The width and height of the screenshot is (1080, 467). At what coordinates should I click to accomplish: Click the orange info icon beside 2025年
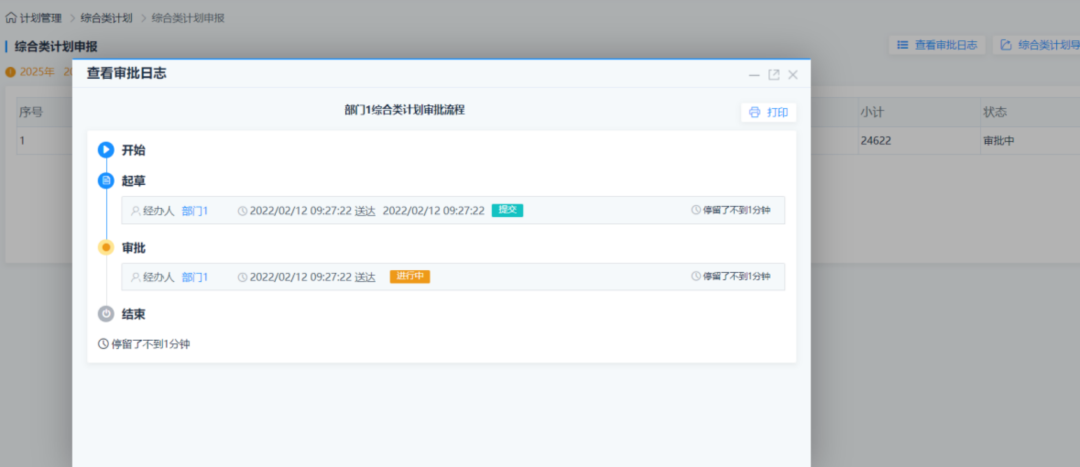11,72
